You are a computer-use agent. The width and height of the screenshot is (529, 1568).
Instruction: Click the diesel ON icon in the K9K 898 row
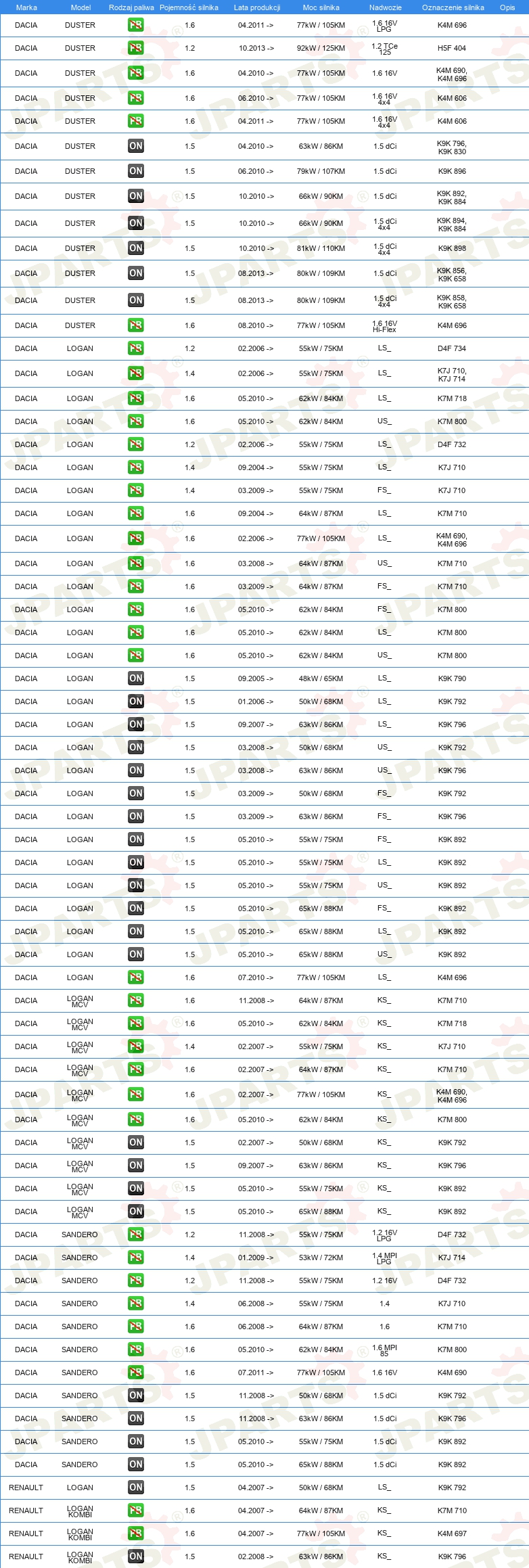(136, 248)
